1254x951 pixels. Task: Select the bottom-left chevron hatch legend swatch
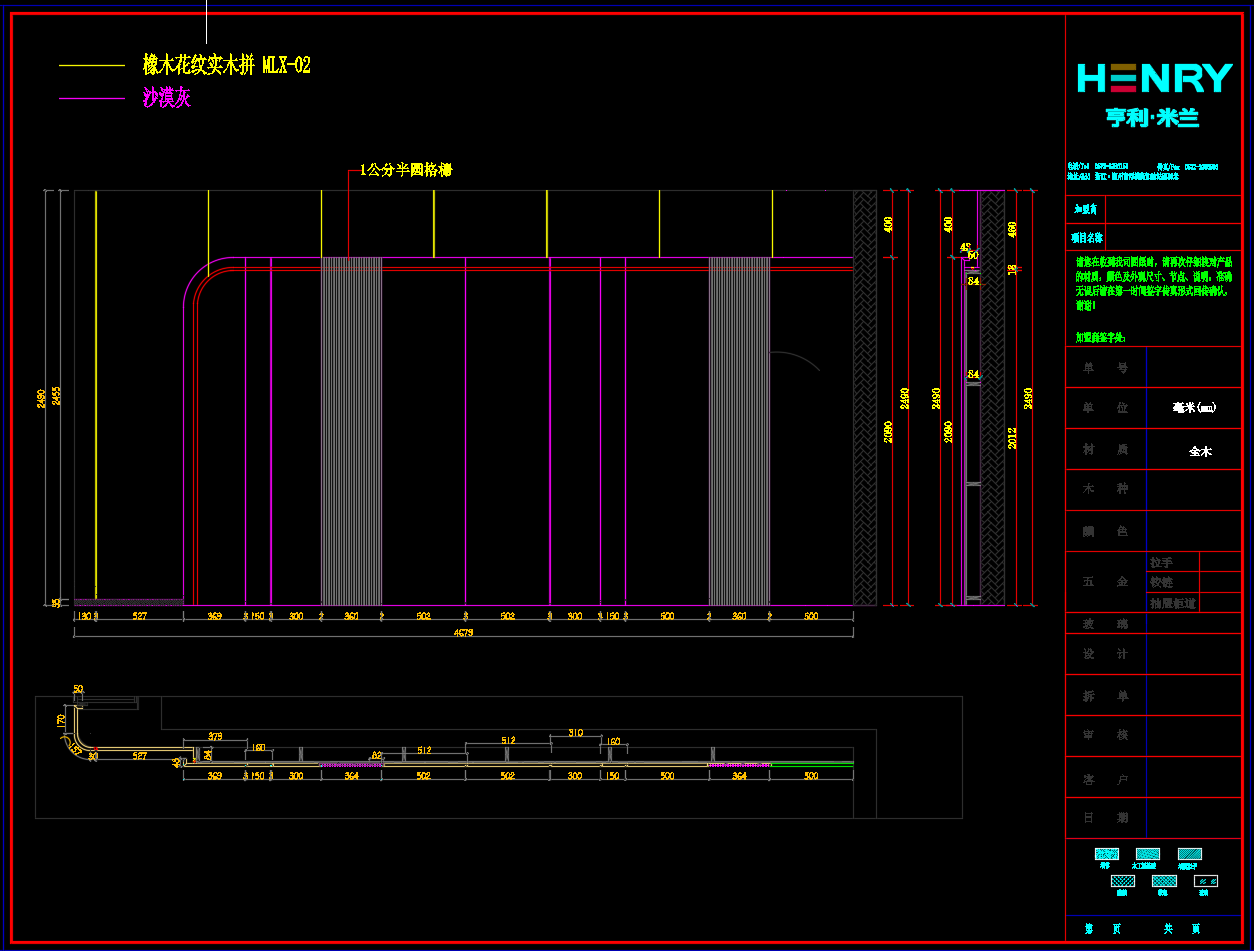pos(1123,881)
